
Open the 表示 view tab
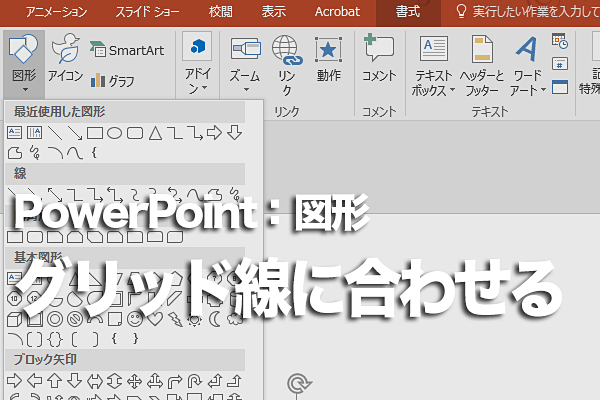click(274, 12)
